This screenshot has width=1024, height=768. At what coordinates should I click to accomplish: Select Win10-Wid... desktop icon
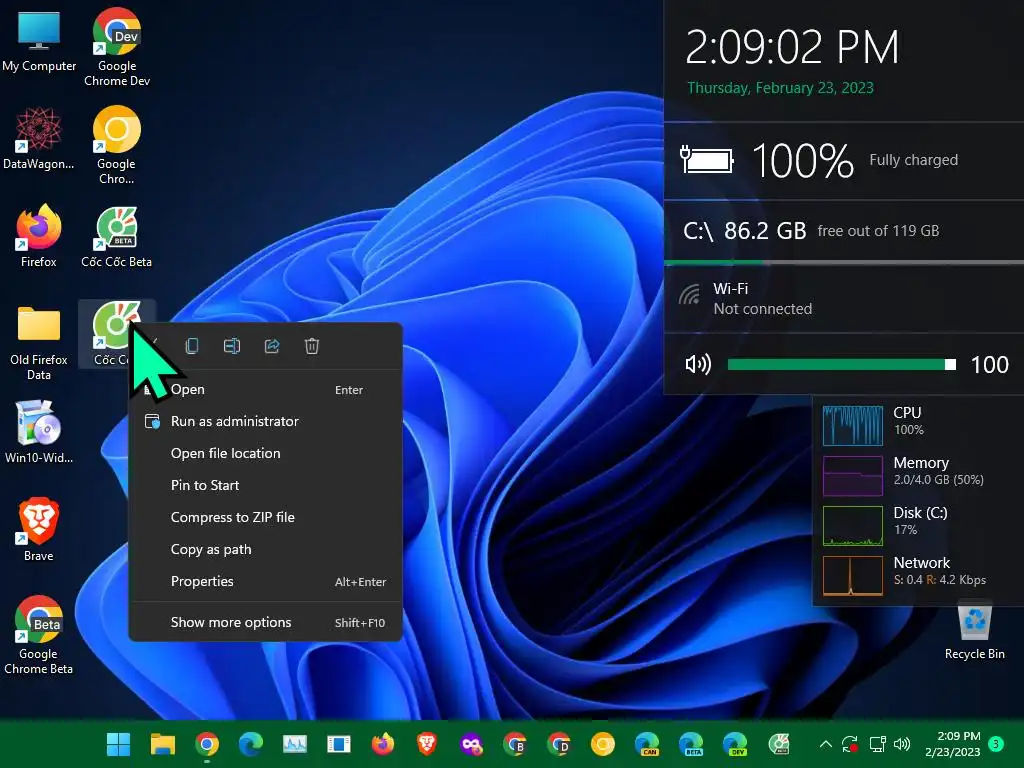[39, 432]
